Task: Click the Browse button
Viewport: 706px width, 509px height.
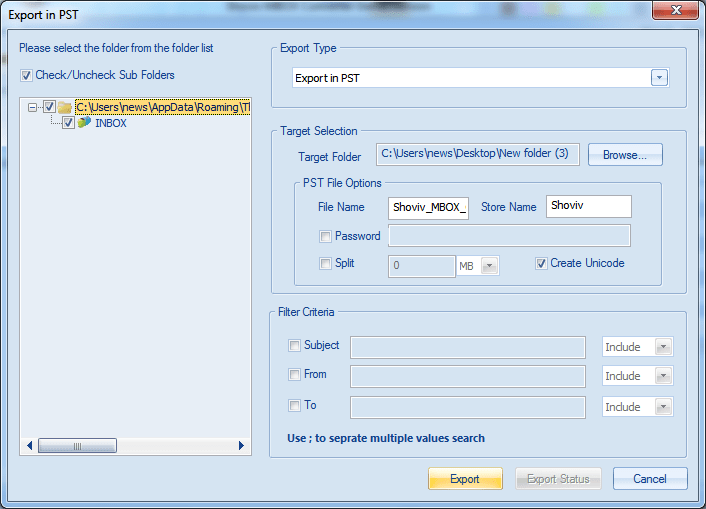Action: (625, 155)
